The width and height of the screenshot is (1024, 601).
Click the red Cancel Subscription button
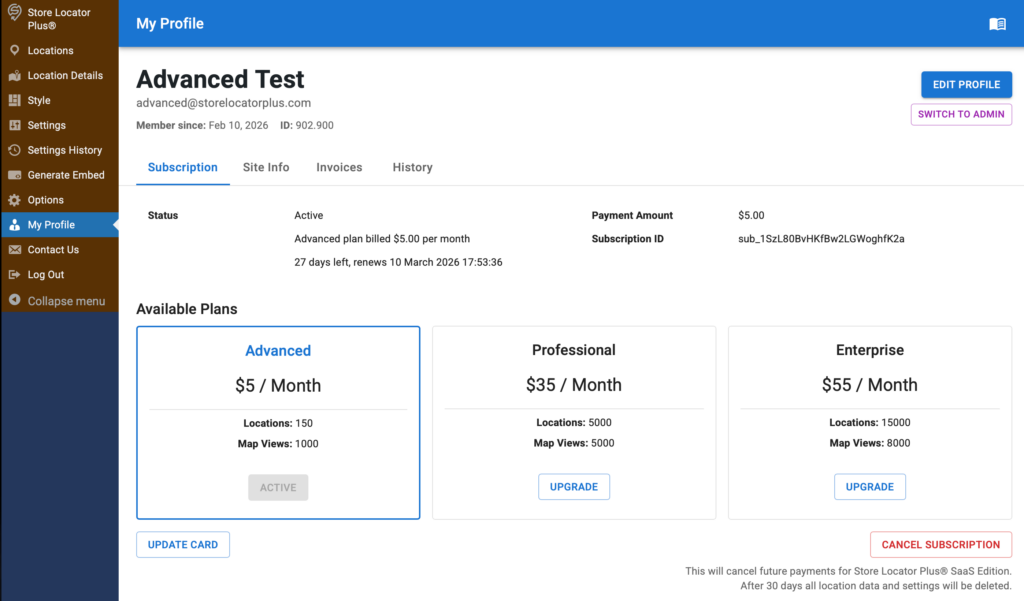(940, 545)
